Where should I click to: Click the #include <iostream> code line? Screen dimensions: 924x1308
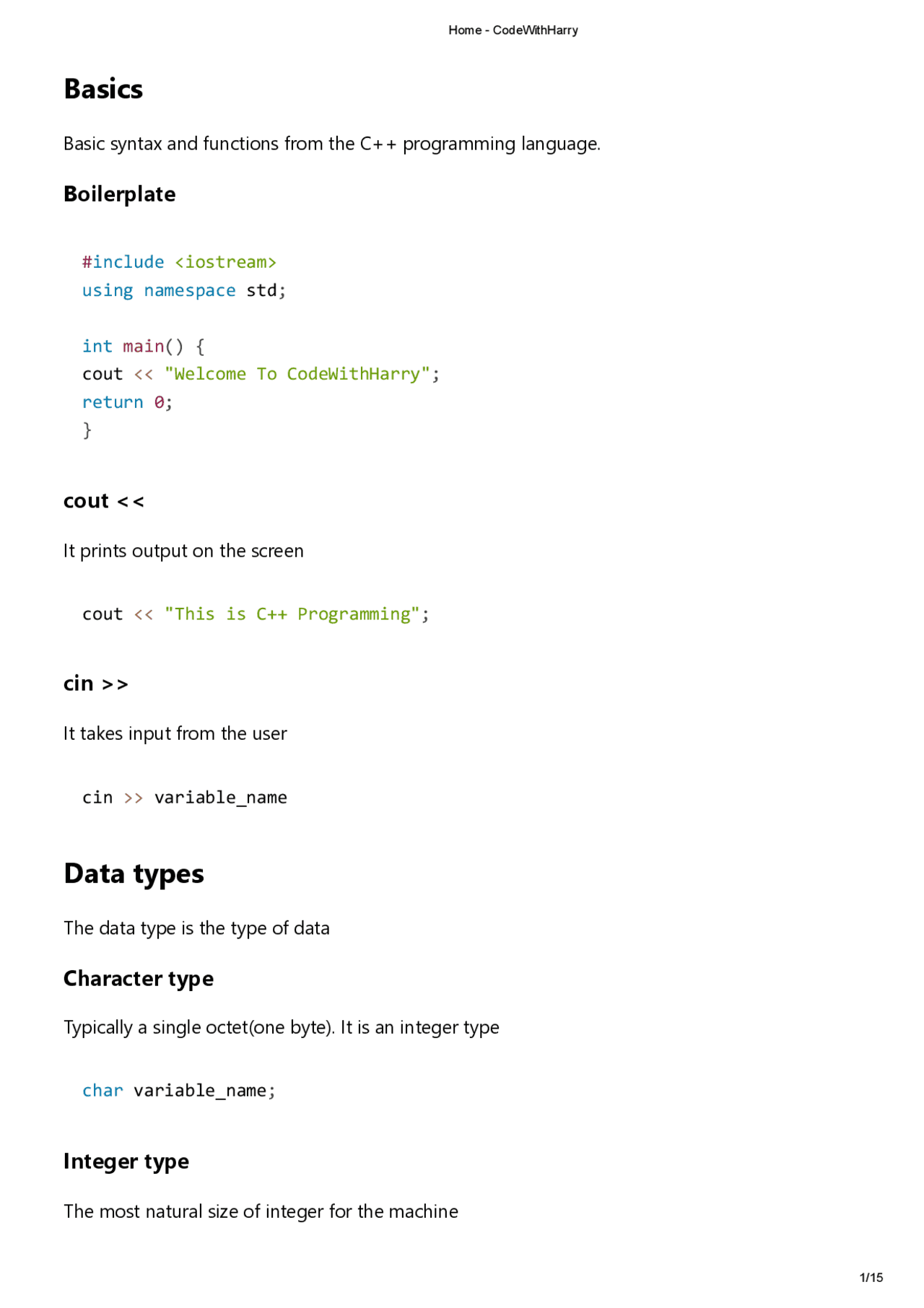point(179,261)
